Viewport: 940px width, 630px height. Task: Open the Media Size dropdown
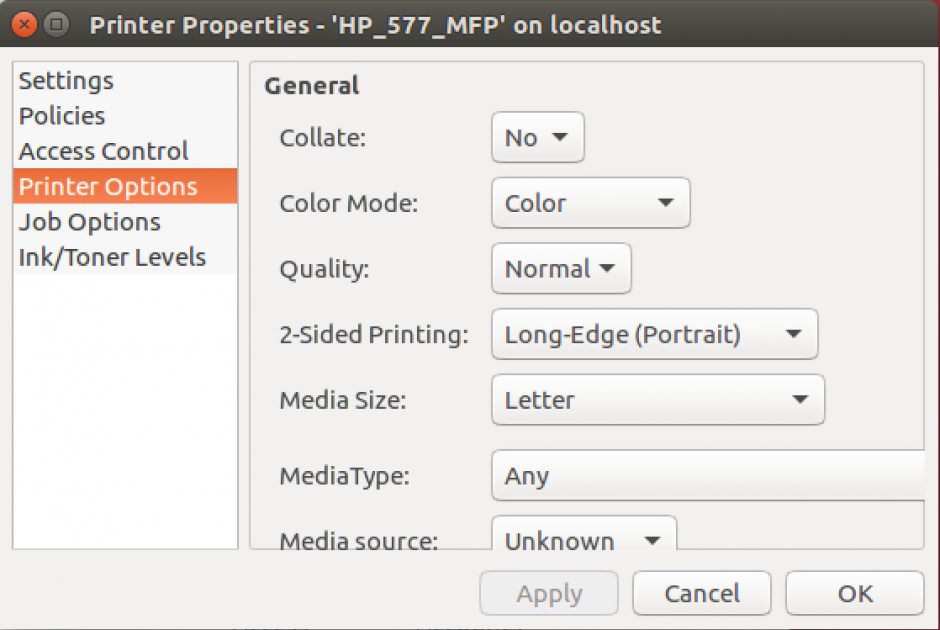tap(657, 400)
